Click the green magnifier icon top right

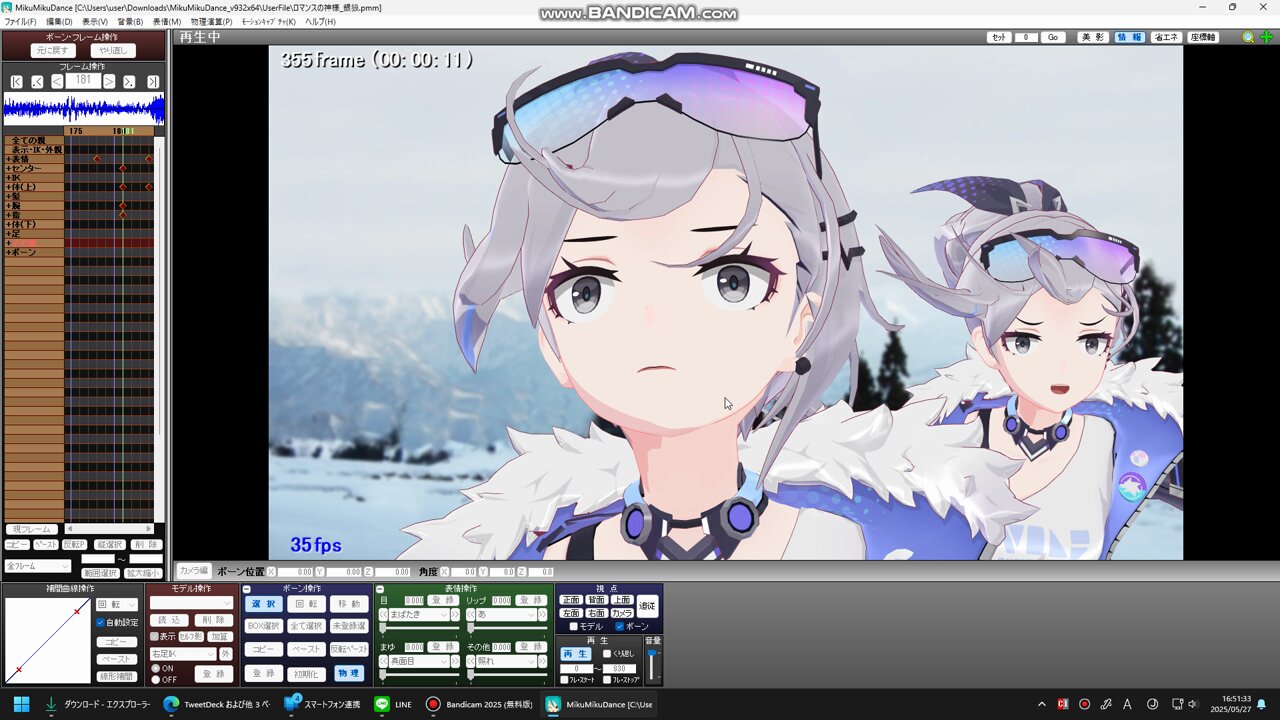[x=1248, y=37]
